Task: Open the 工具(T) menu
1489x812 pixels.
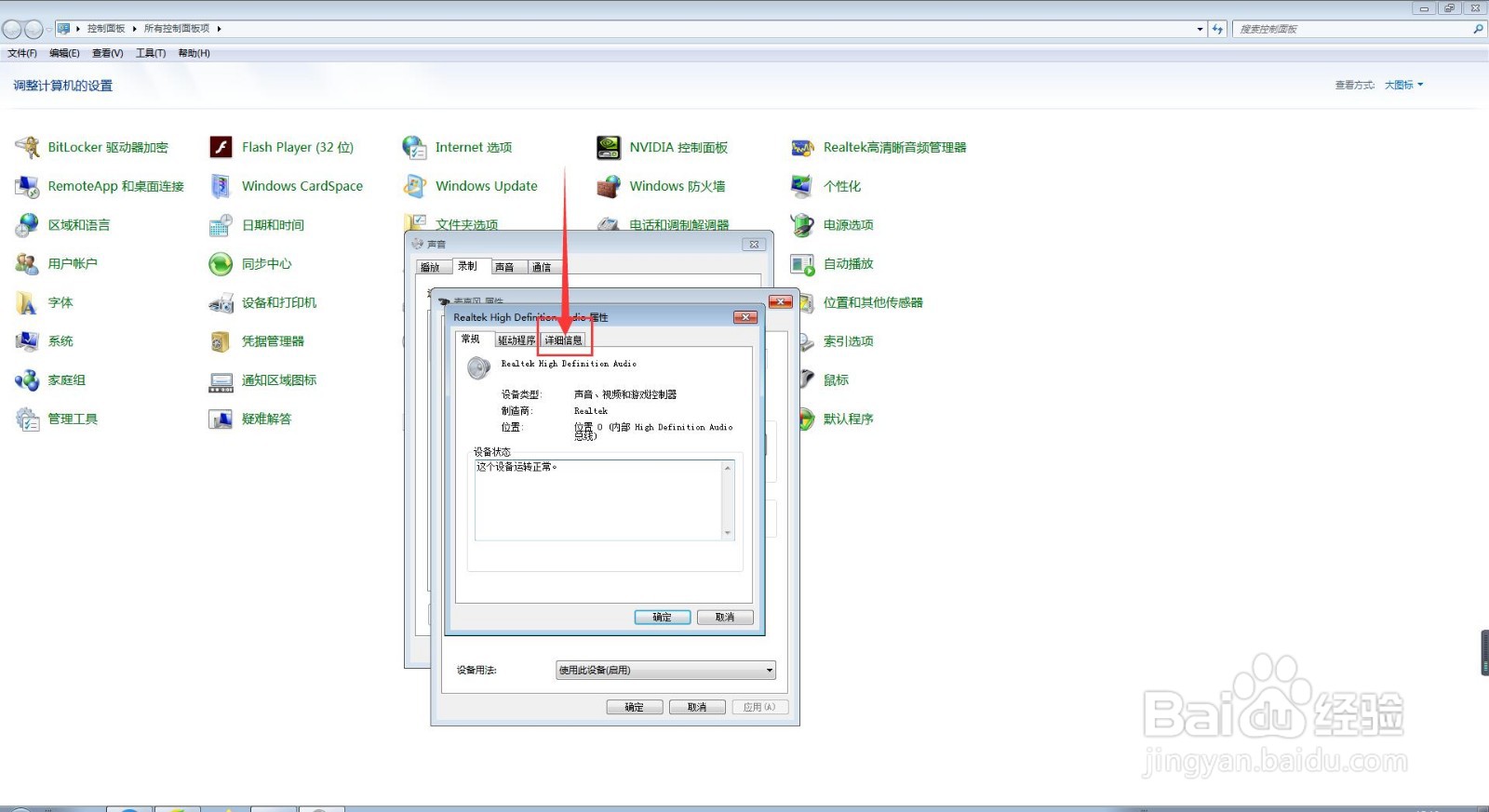Action: pyautogui.click(x=151, y=53)
